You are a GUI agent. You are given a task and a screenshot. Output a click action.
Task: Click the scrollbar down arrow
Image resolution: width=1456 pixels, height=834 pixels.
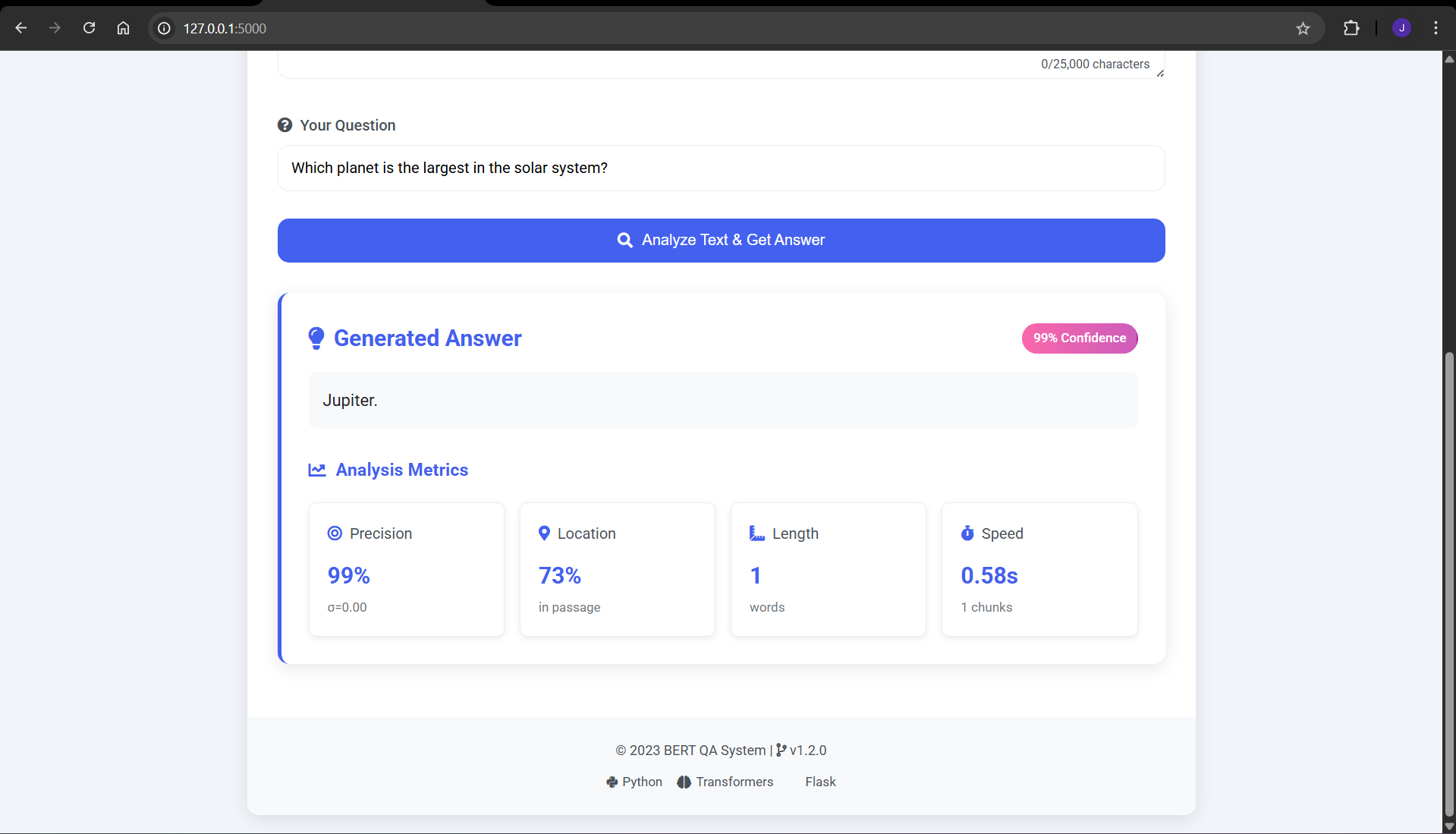point(1448,826)
